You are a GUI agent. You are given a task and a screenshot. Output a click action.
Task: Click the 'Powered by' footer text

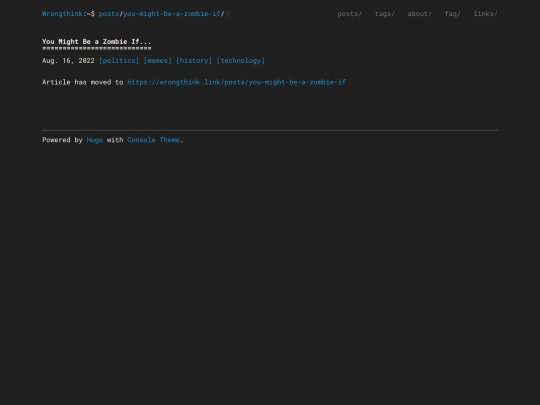[62, 140]
